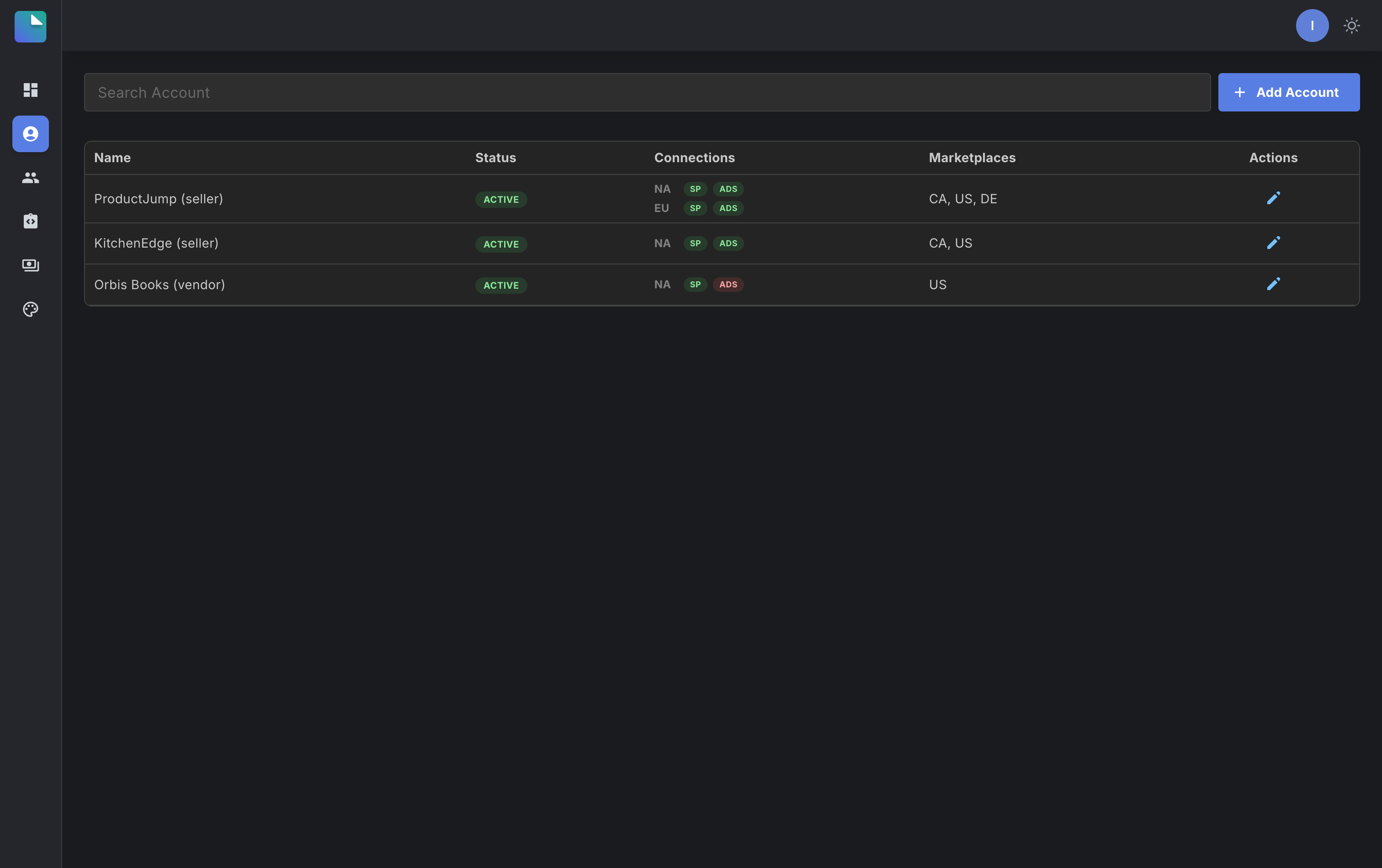This screenshot has width=1382, height=868.
Task: Click the NA region label for Orbis Books
Action: point(662,285)
